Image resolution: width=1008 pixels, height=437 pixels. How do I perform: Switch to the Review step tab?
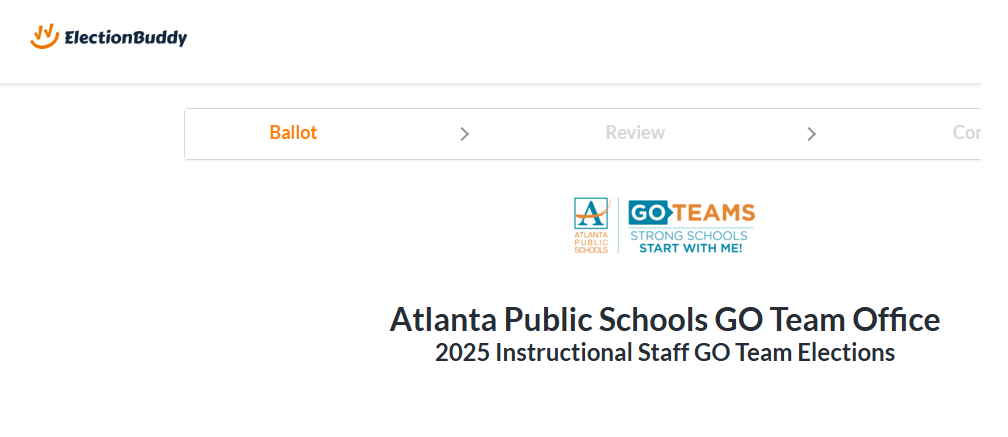pos(635,132)
